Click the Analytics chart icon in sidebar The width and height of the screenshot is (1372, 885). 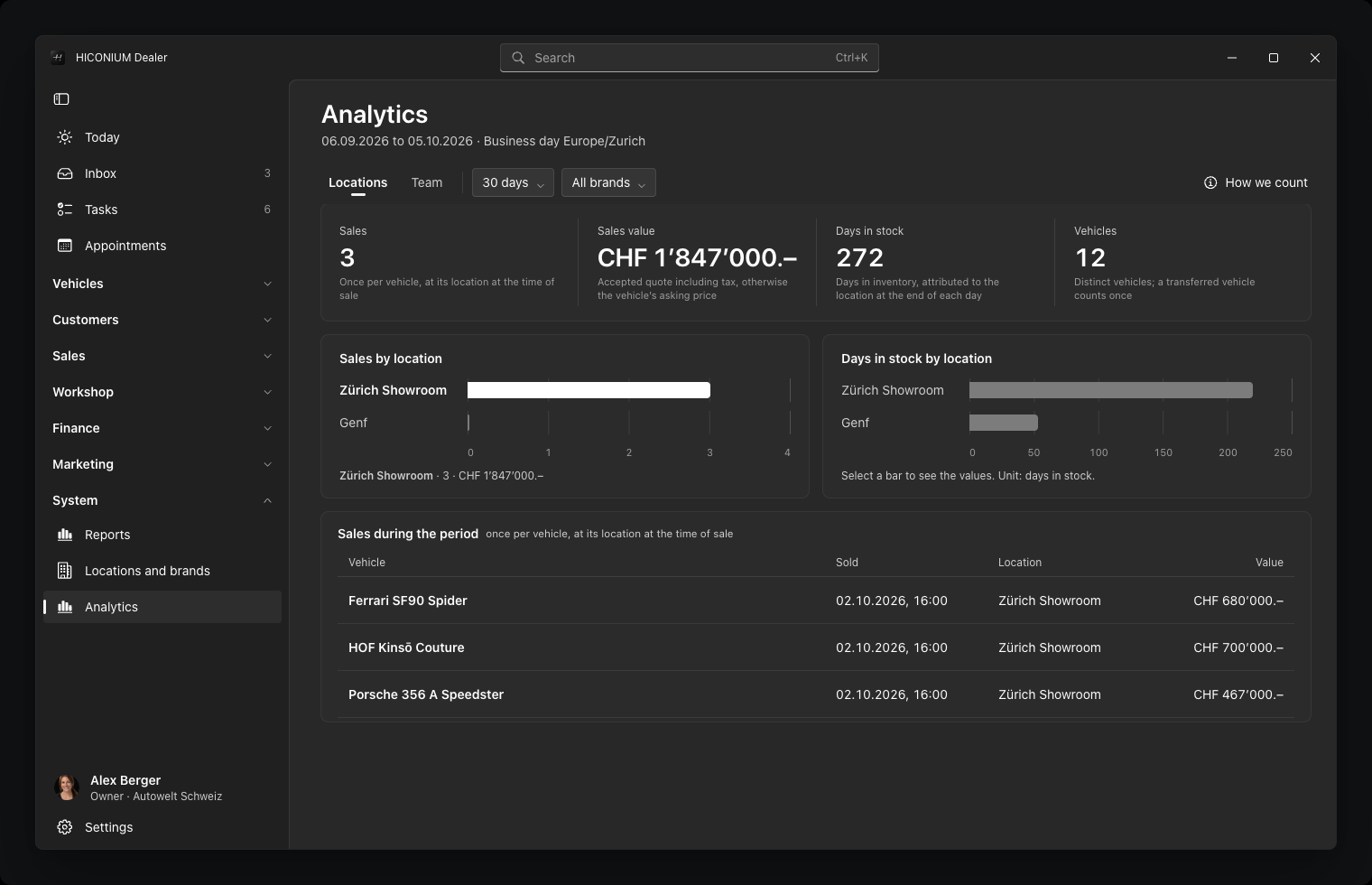65,607
